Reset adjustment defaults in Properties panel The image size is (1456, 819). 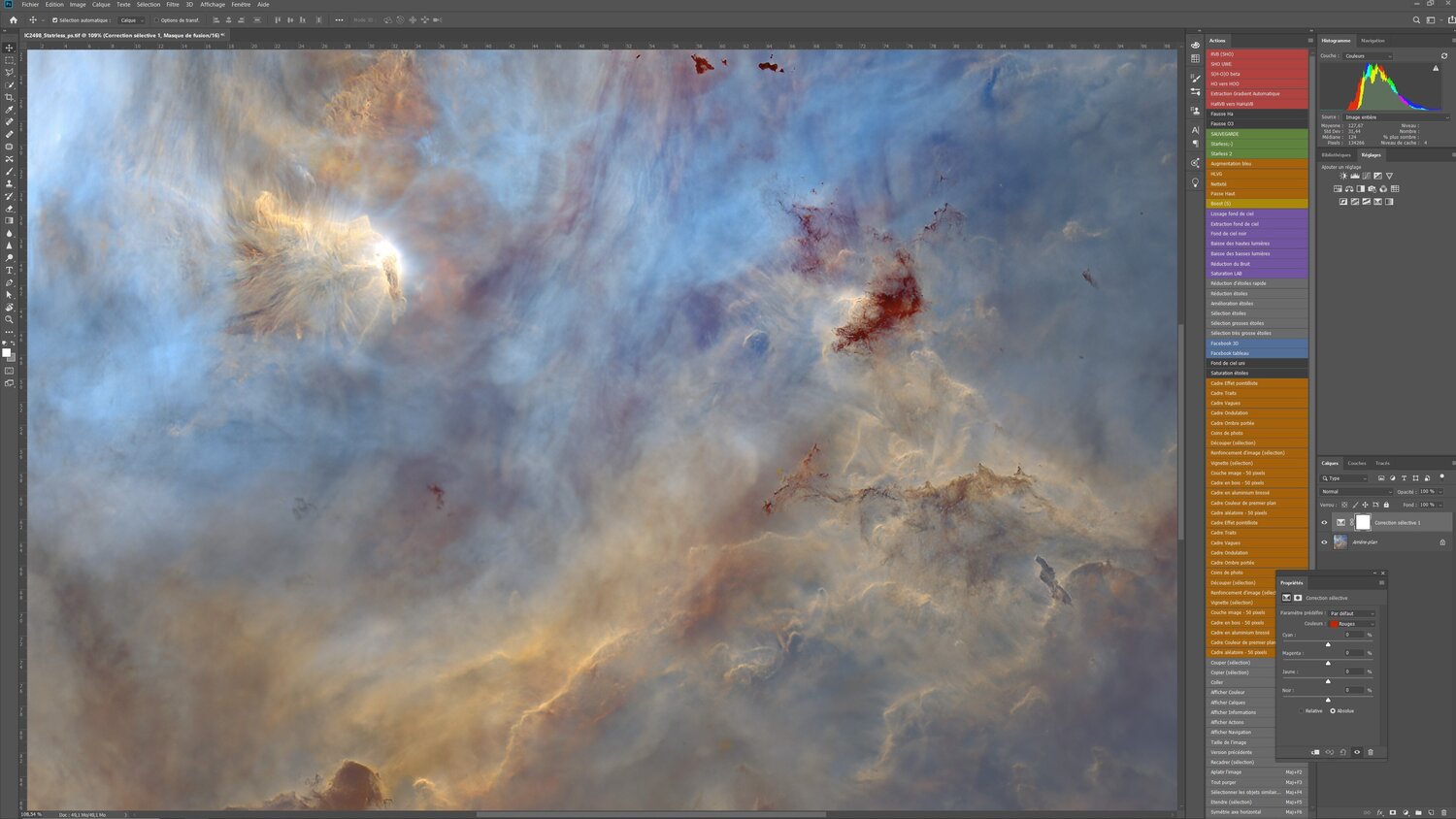[1343, 752]
